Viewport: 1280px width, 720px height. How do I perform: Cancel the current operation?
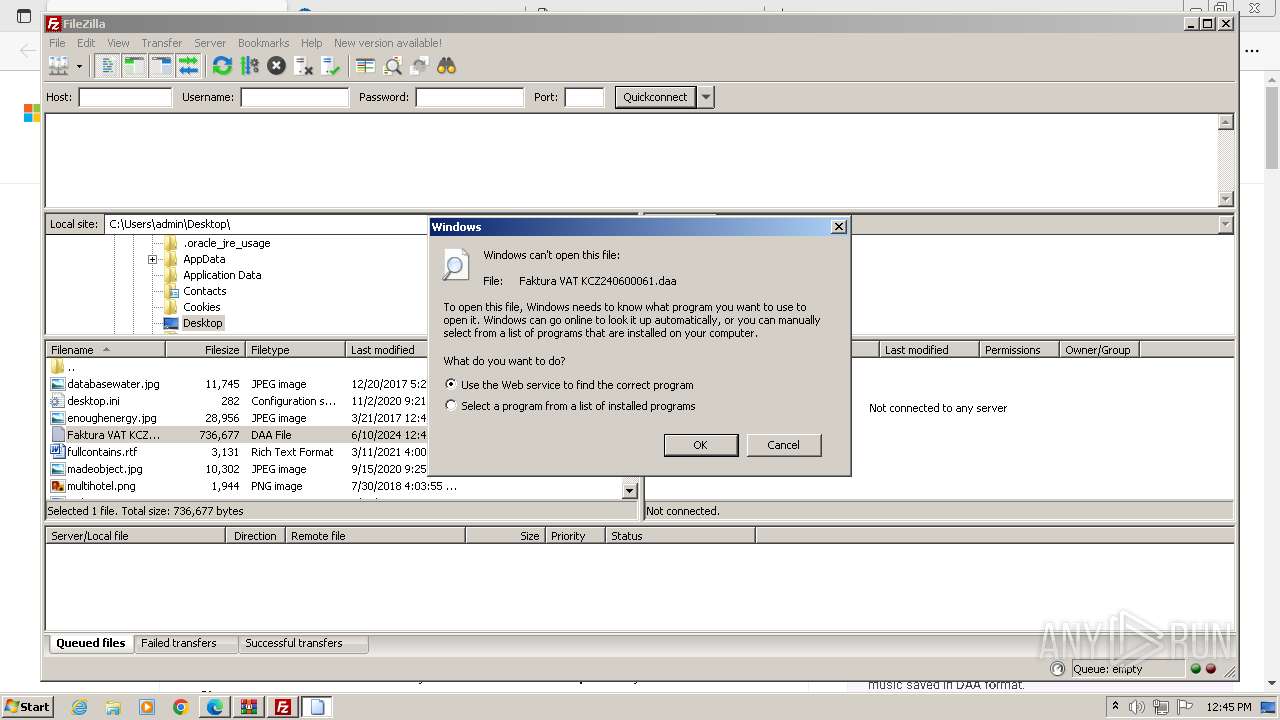(276, 66)
